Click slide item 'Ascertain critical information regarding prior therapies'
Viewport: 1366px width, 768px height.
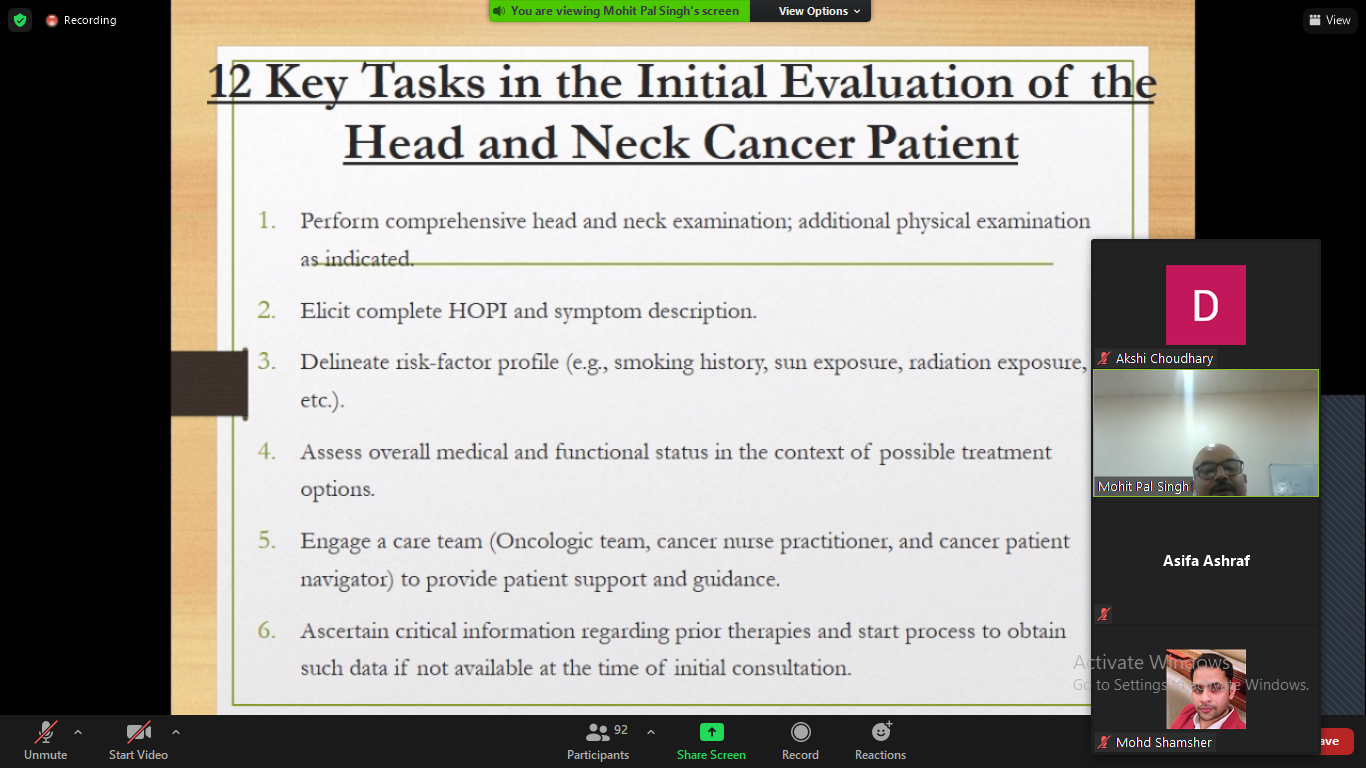click(683, 649)
